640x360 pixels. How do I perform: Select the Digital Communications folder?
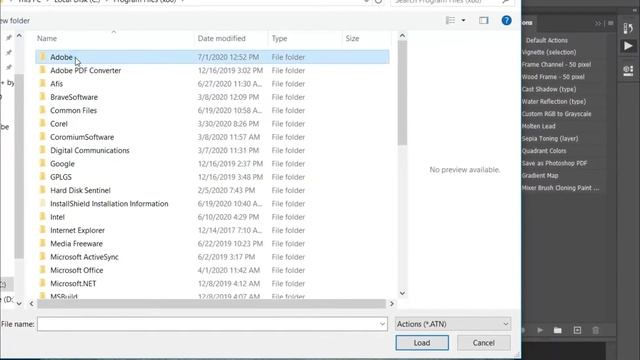pyautogui.click(x=90, y=150)
